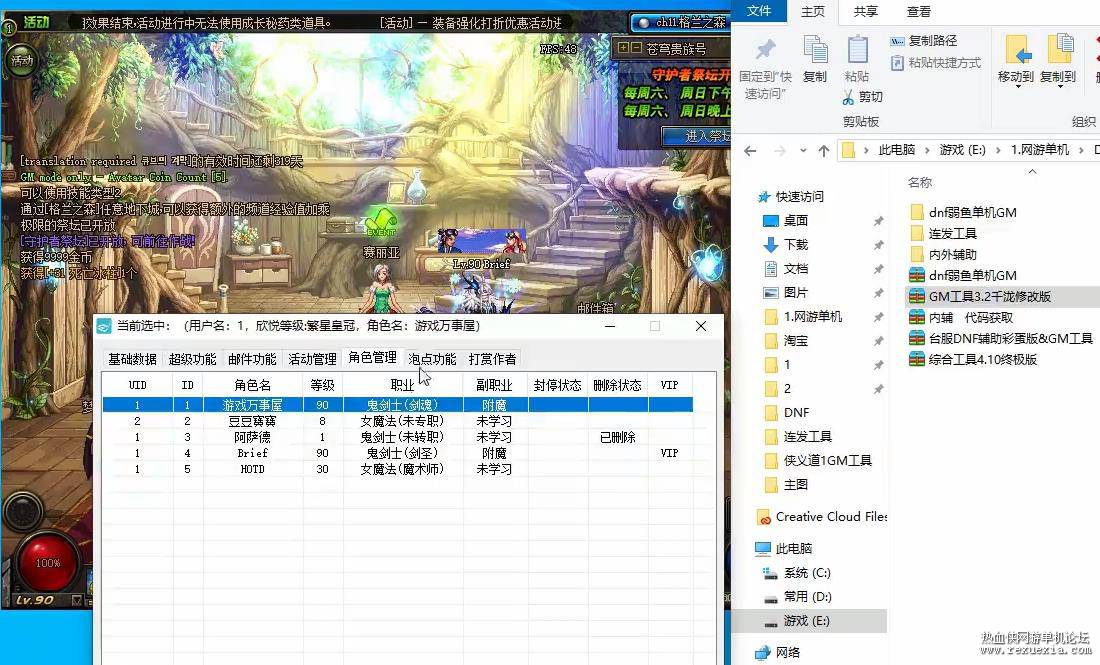Click the 进入祭坛 button in game

coord(697,136)
